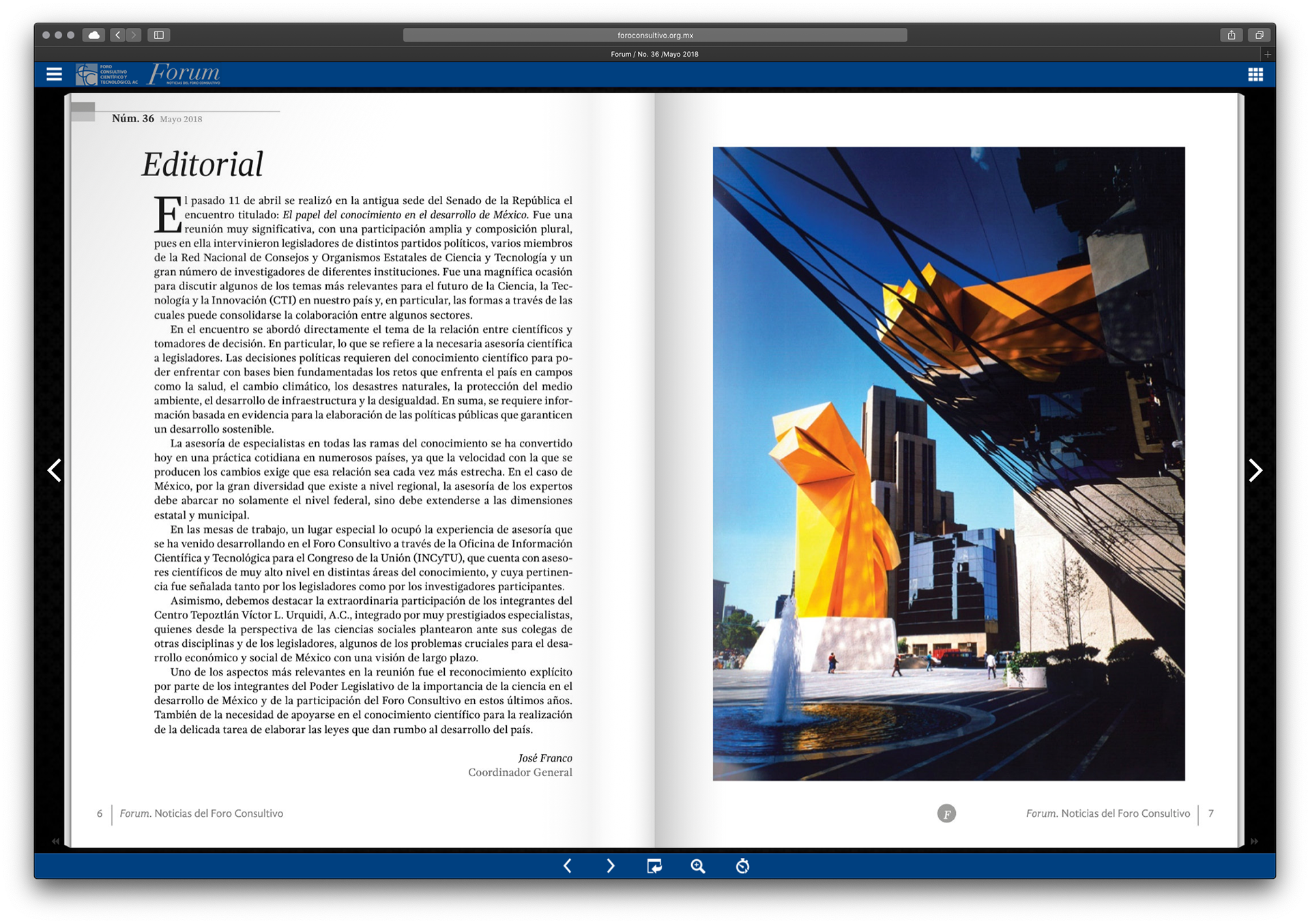Open a new browser tab with the plus button
This screenshot has height=924, width=1310.
[x=1268, y=54]
